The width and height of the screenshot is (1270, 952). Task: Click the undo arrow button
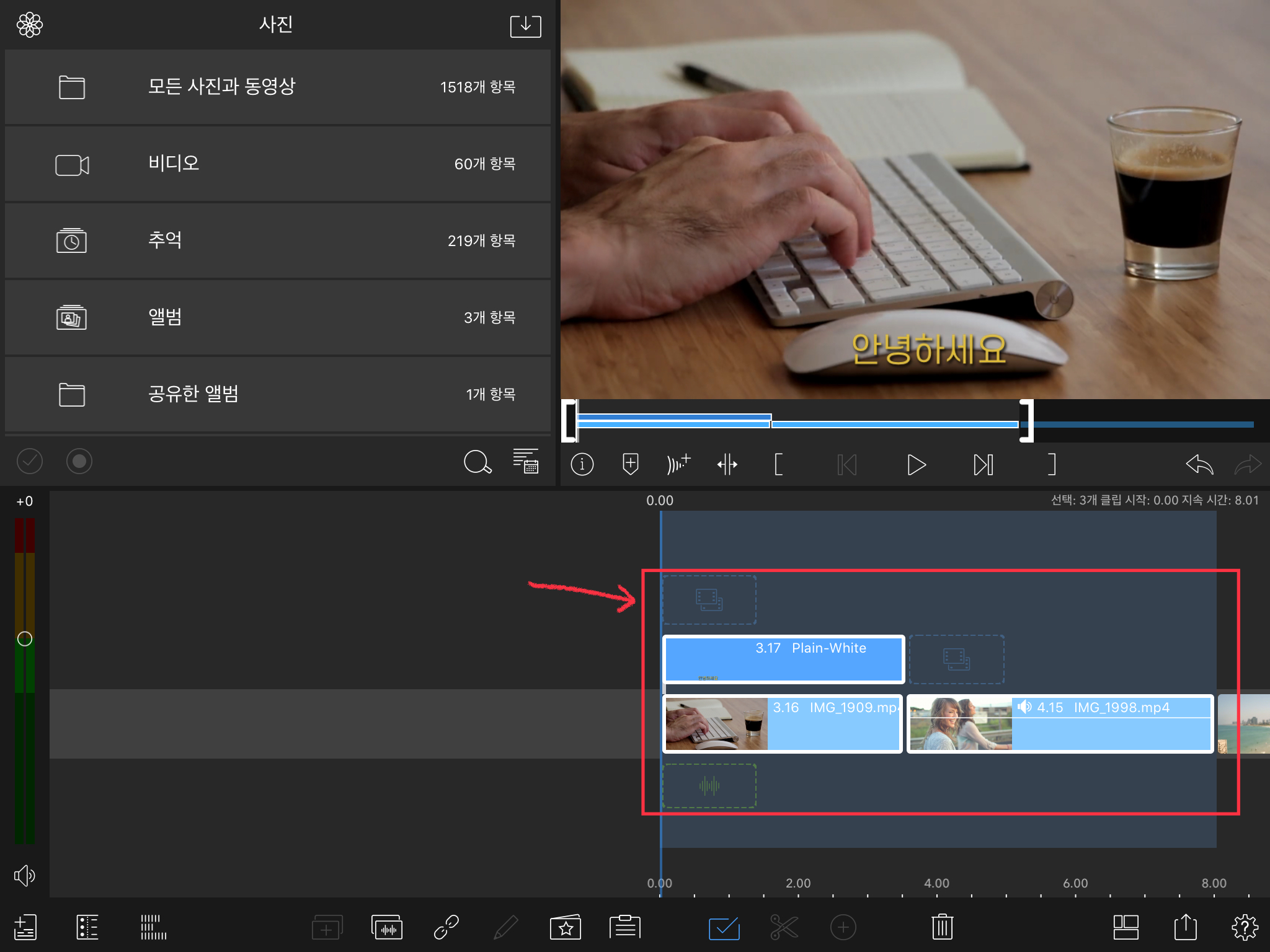1199,464
